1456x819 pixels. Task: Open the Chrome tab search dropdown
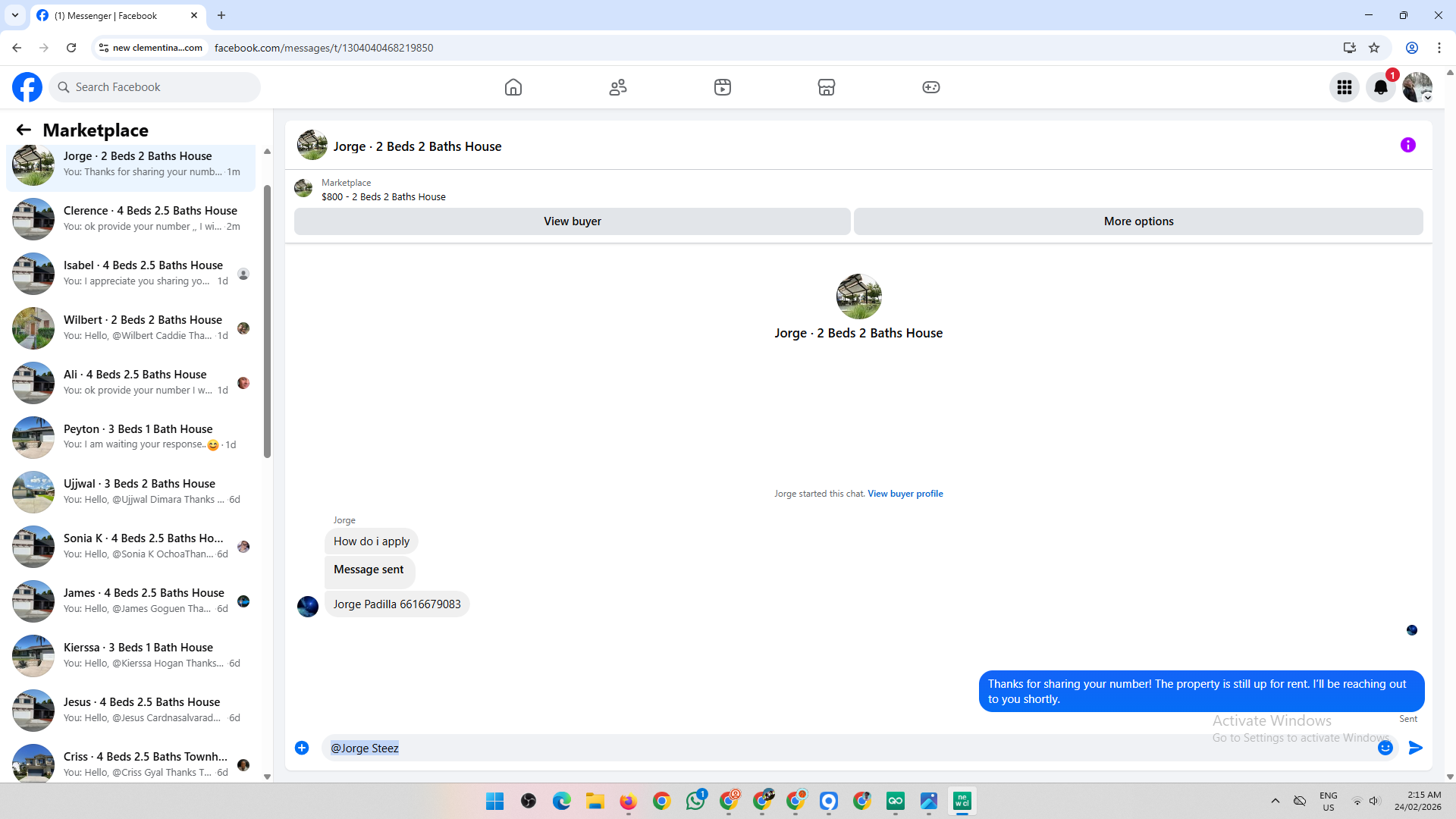[14, 15]
